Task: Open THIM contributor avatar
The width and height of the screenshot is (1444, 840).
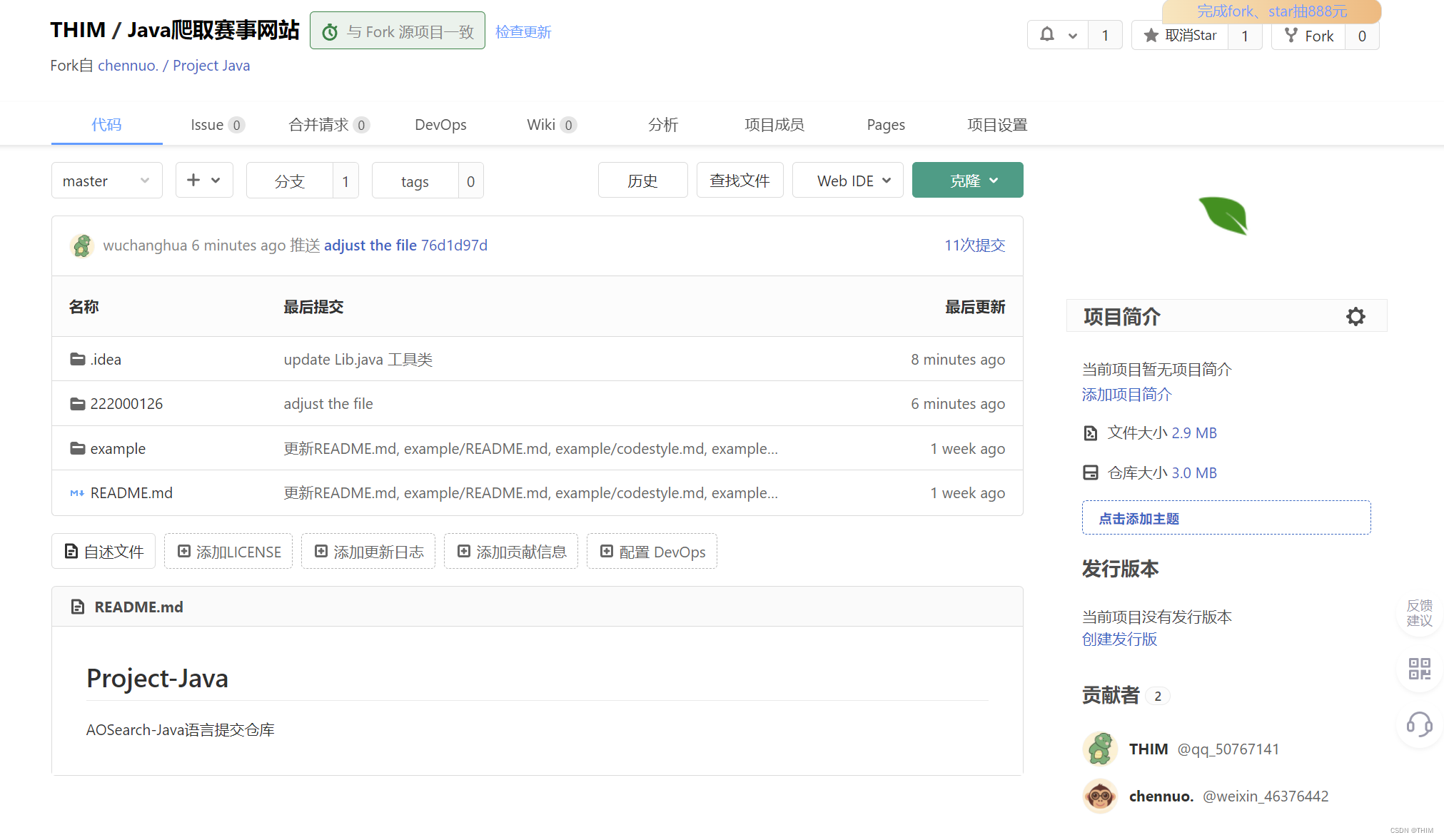Action: (x=1100, y=749)
